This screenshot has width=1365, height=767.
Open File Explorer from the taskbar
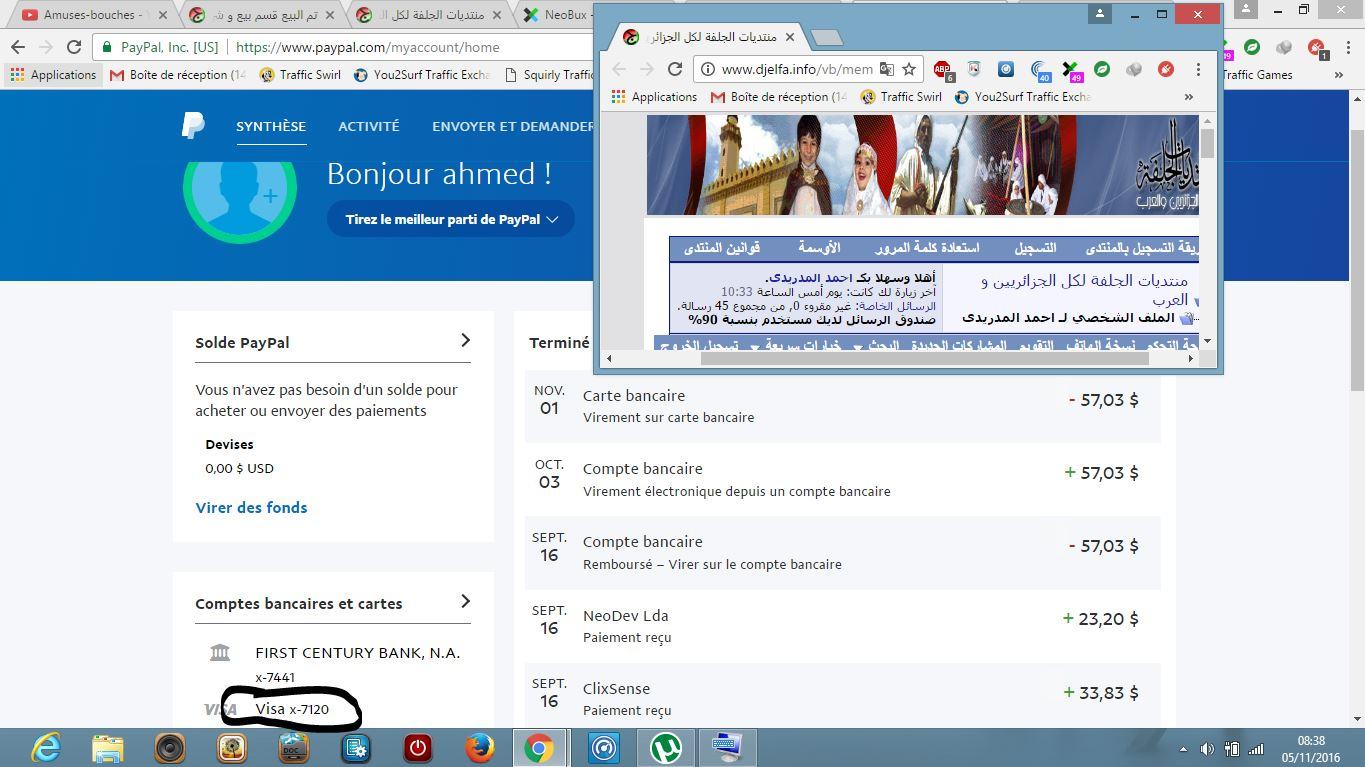(108, 747)
